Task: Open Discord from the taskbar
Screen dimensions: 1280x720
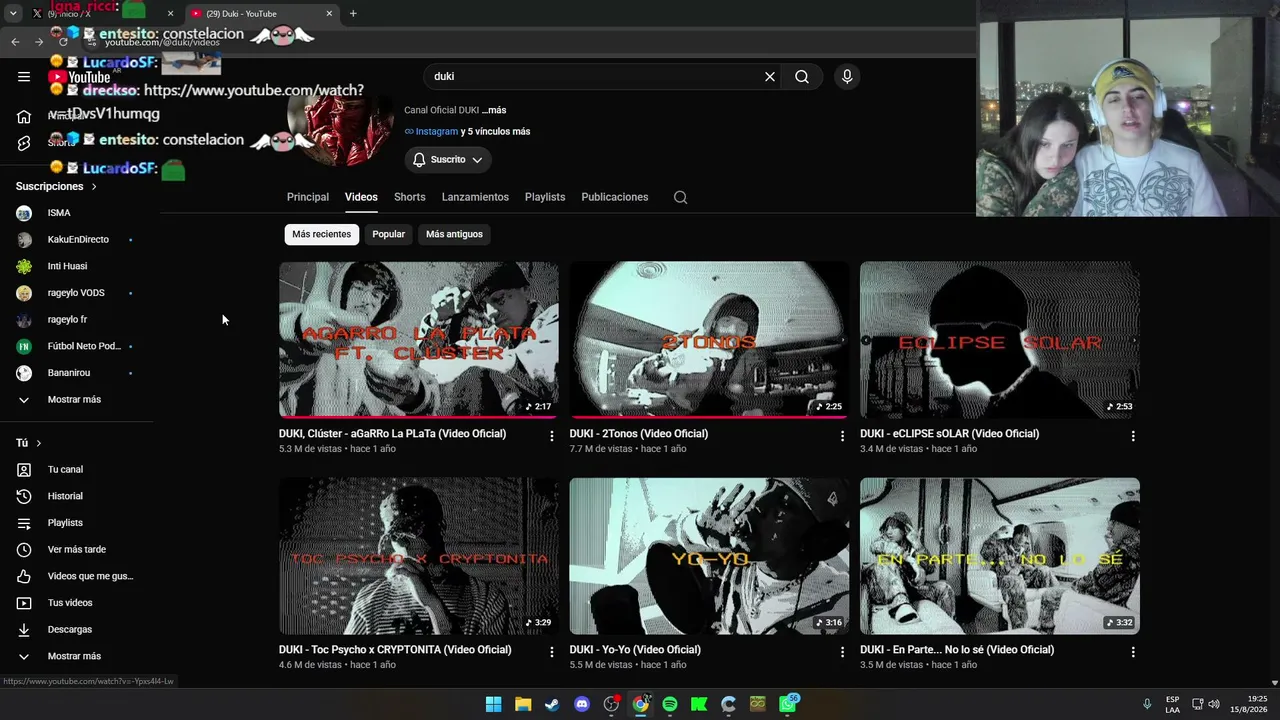Action: pos(582,704)
